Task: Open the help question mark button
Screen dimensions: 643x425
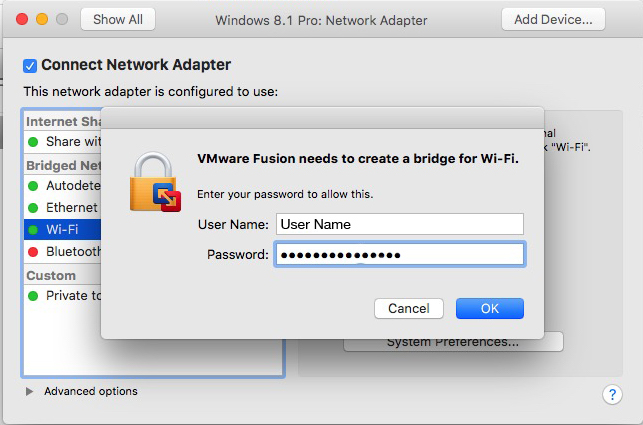Action: (612, 394)
